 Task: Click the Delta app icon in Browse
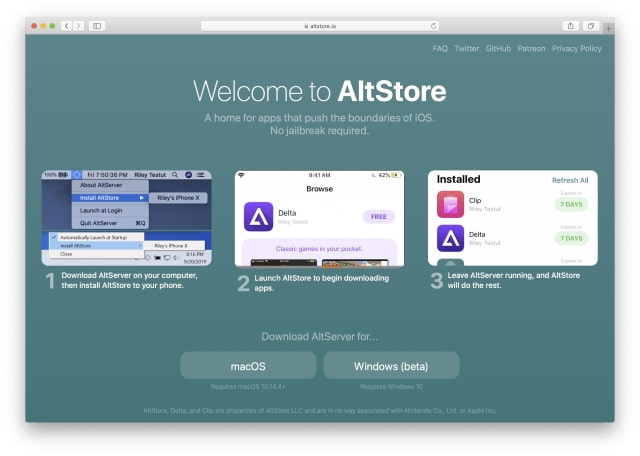(x=258, y=217)
